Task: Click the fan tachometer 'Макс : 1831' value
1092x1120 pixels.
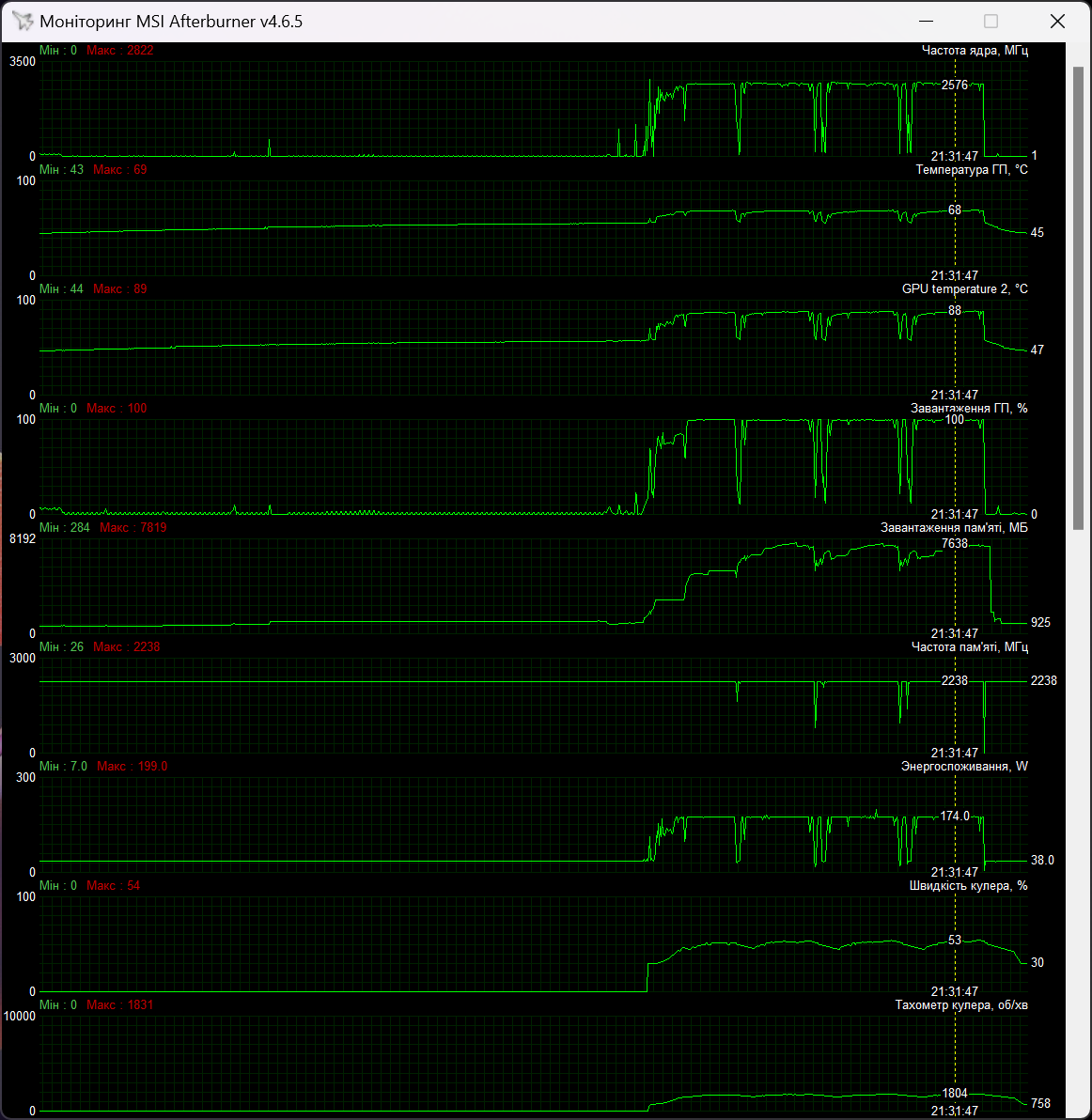Action: [x=120, y=1005]
